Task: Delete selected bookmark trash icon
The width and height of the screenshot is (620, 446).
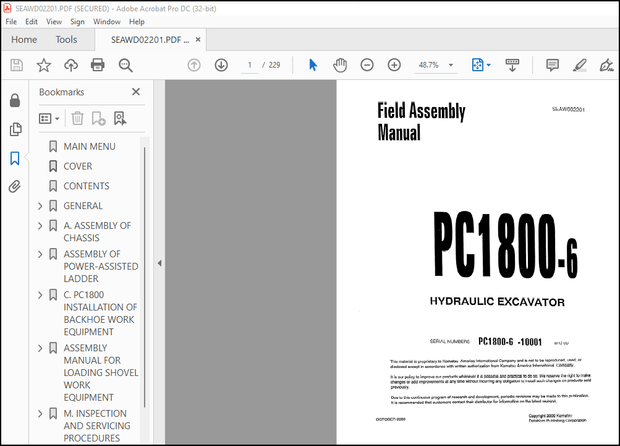Action: pyautogui.click(x=78, y=118)
